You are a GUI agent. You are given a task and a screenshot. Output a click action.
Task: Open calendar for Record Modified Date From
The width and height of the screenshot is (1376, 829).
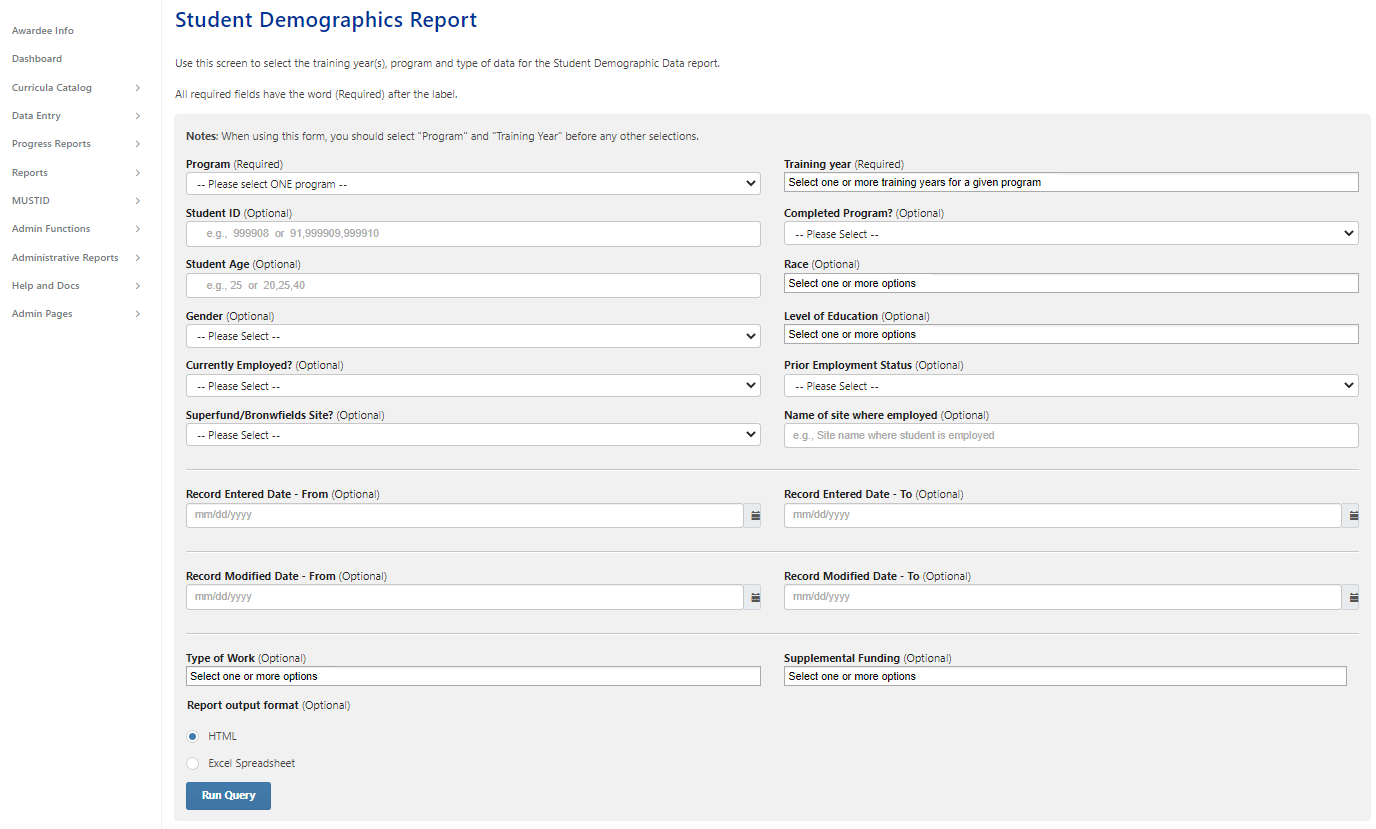click(x=755, y=598)
